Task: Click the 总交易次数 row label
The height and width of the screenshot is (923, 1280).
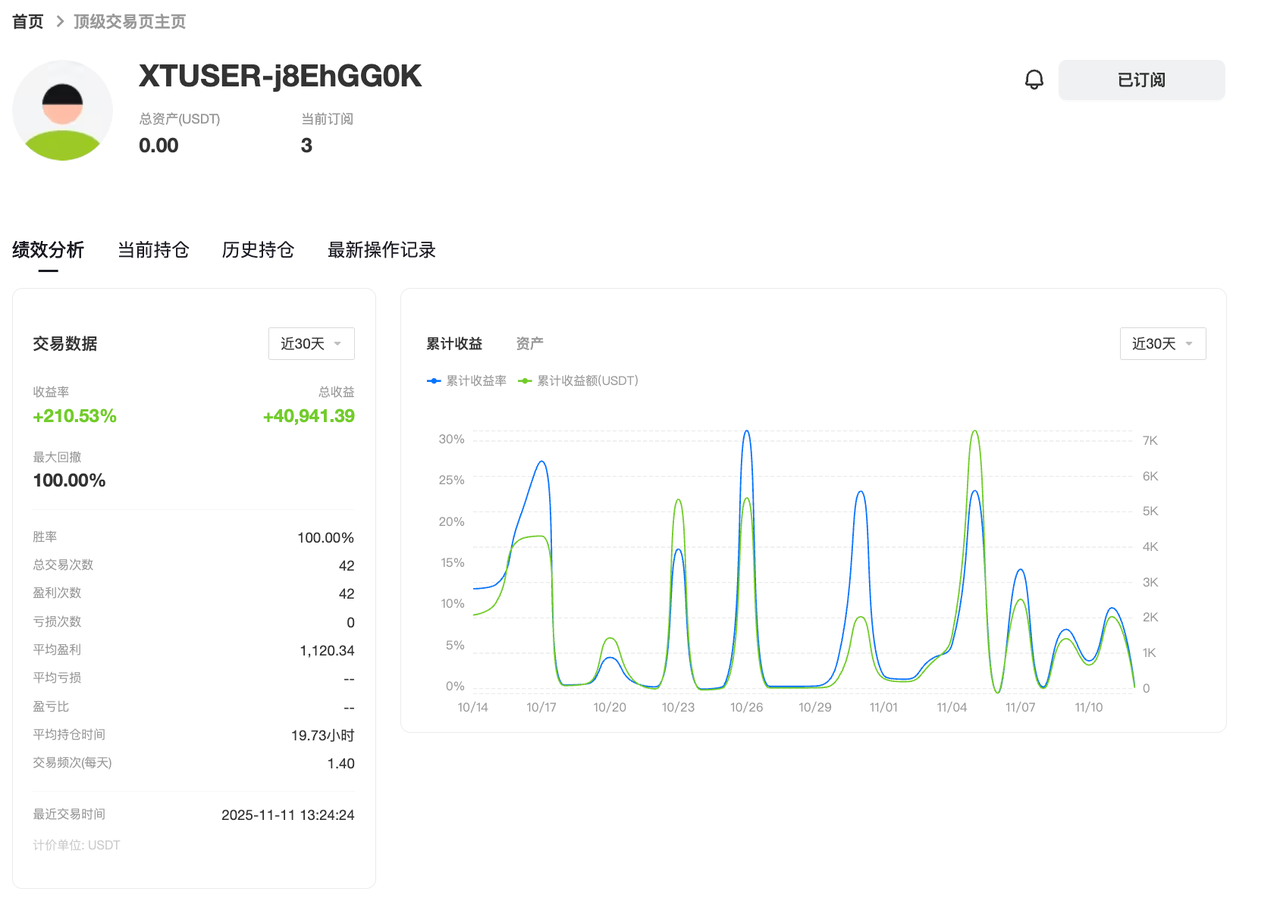Action: (x=63, y=565)
